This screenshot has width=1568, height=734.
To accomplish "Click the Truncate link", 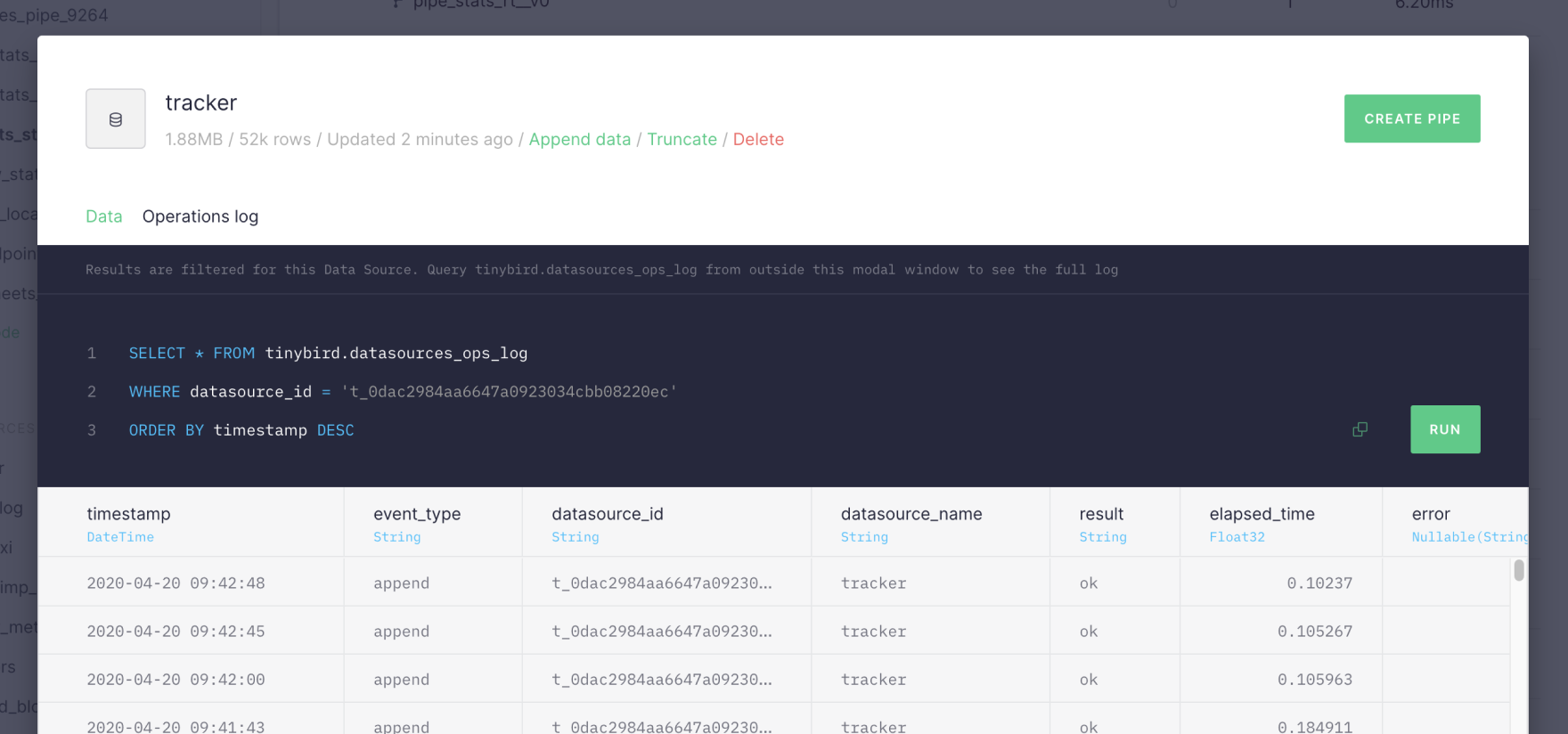I will click(682, 139).
